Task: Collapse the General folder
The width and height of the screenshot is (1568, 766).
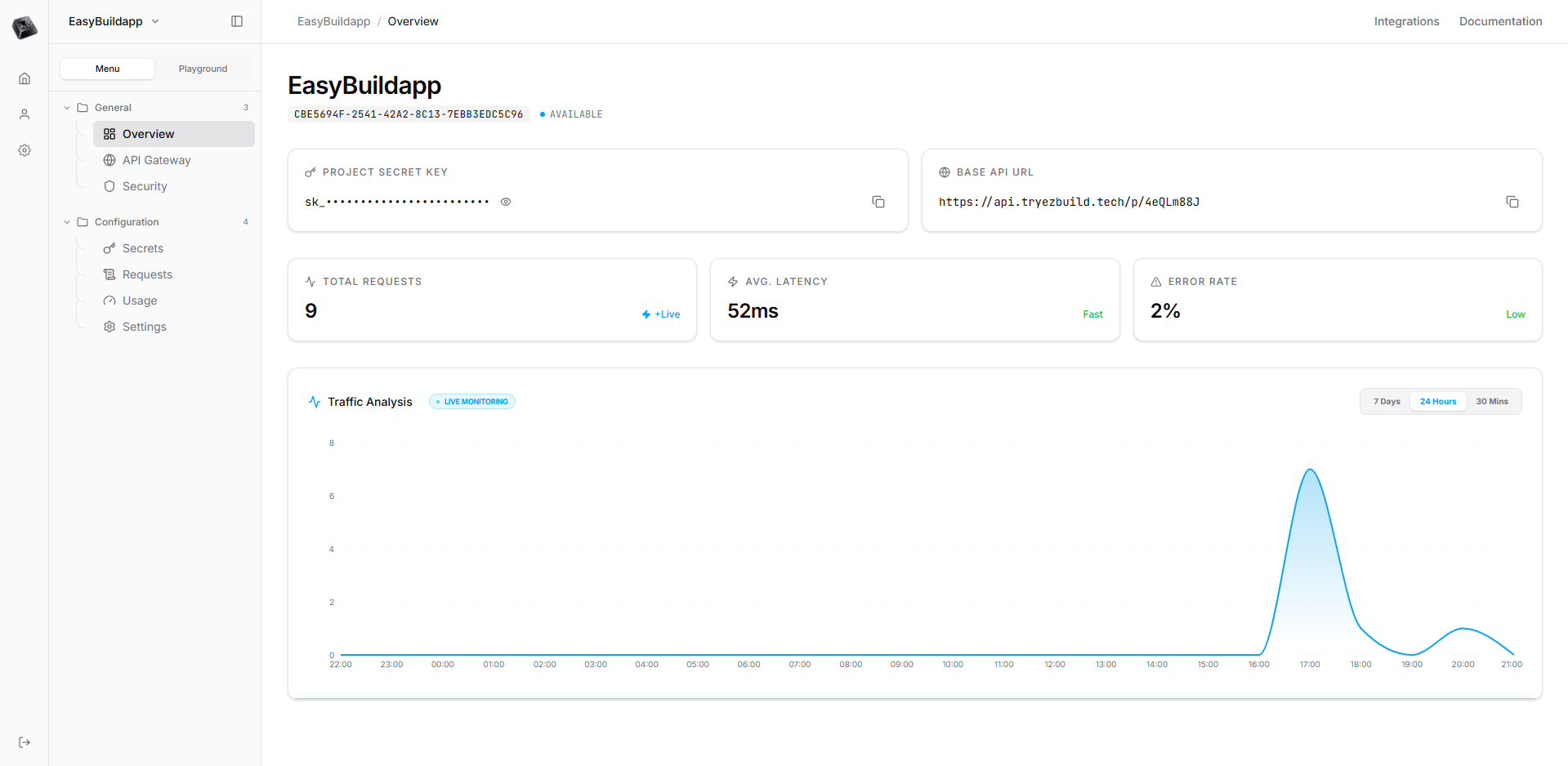Action: point(67,107)
